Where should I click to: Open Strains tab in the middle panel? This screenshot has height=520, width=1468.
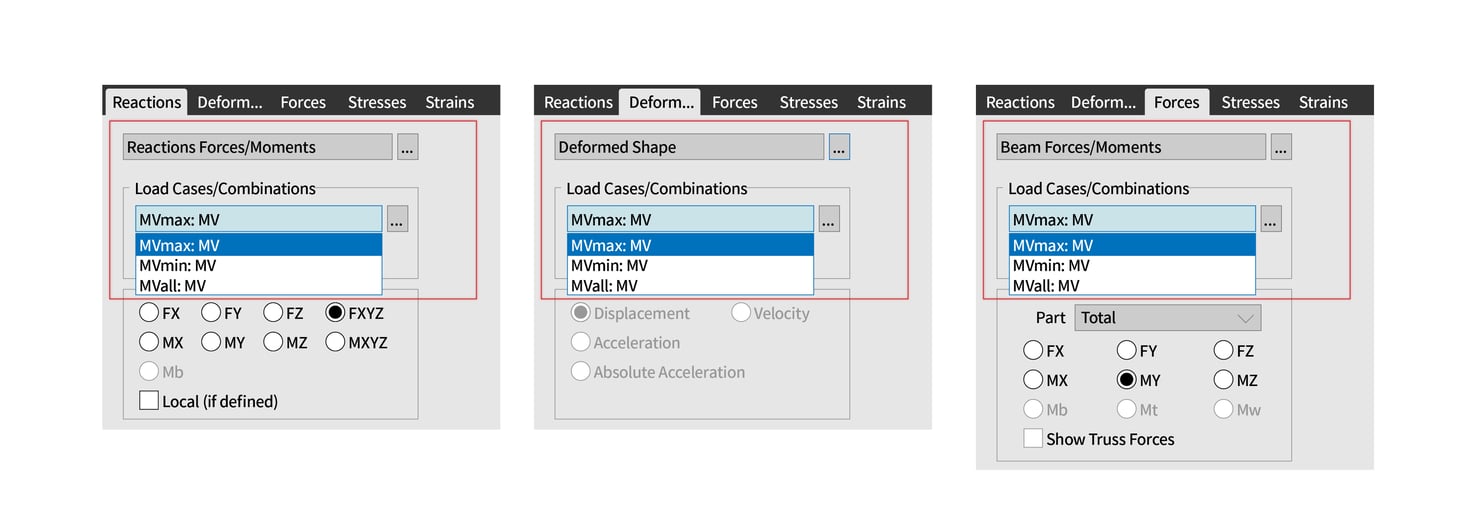point(881,102)
